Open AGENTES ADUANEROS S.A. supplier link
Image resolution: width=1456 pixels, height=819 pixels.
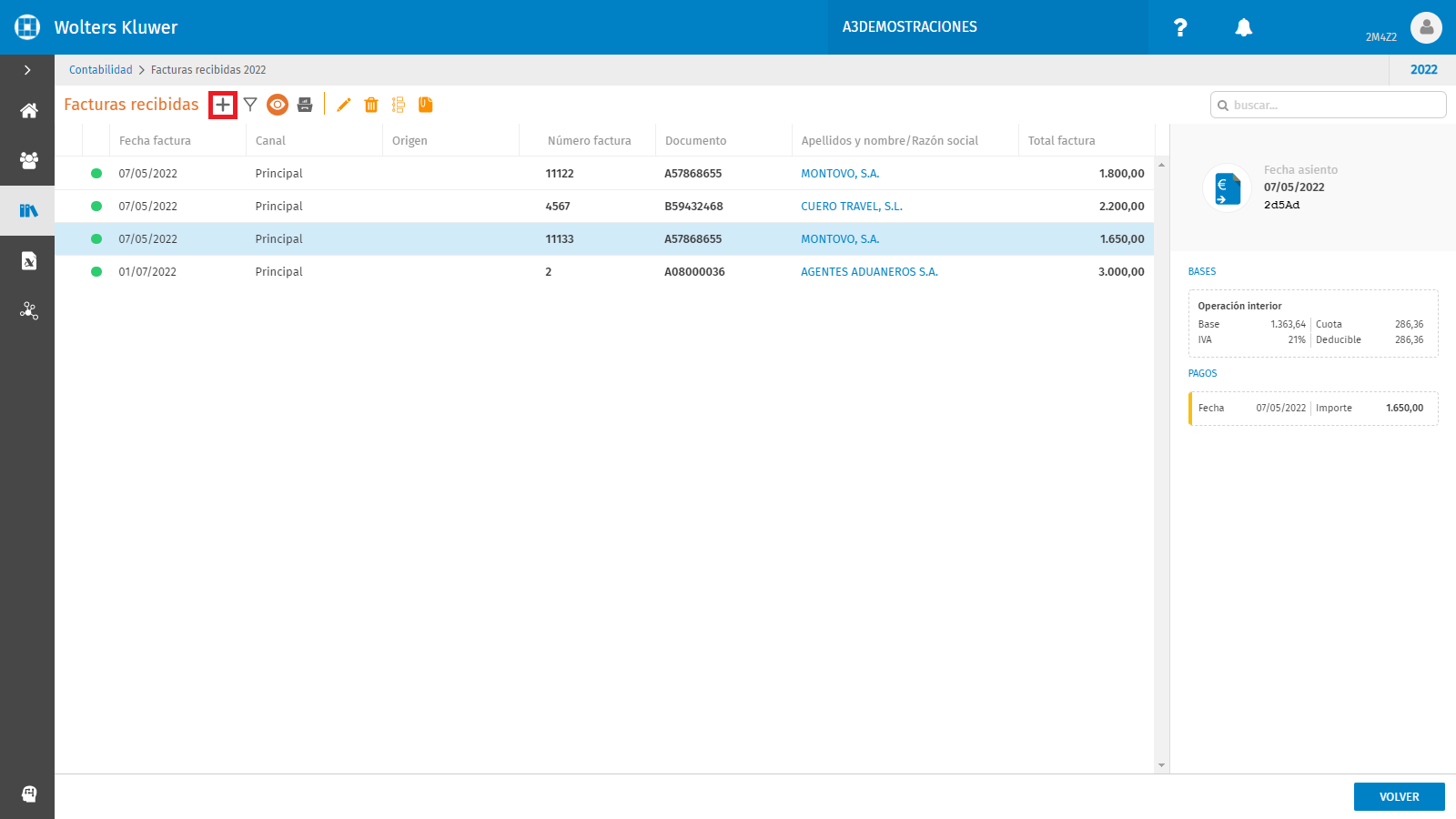point(869,272)
